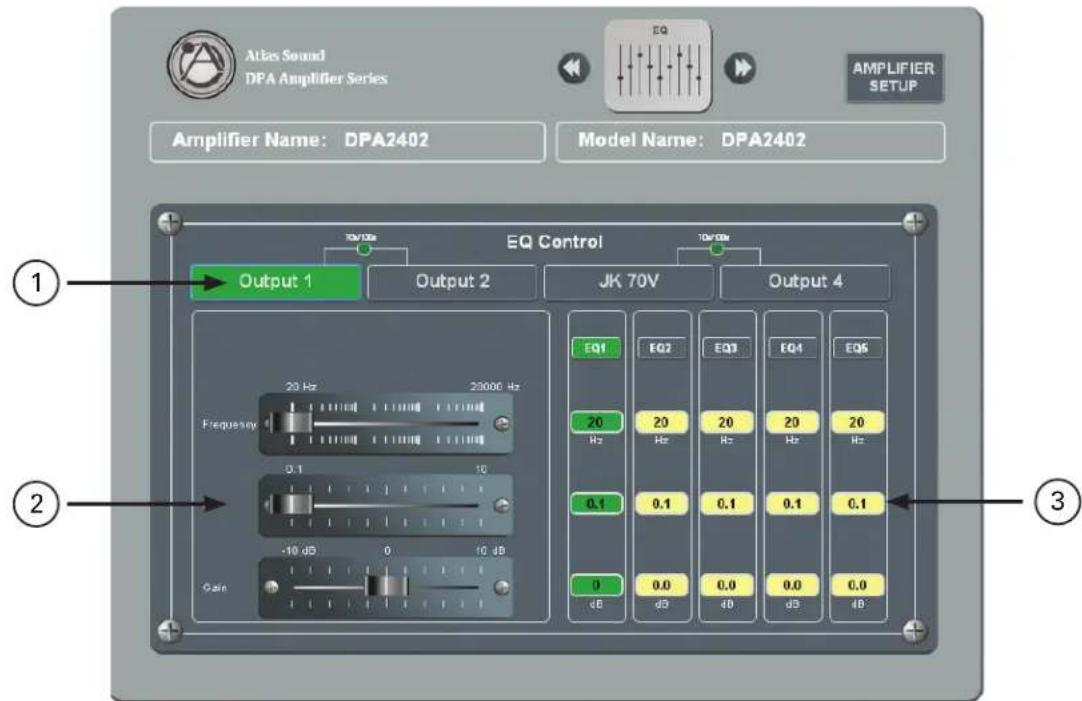1082x701 pixels.
Task: Click the Frequency slider handle
Action: [x=291, y=423]
